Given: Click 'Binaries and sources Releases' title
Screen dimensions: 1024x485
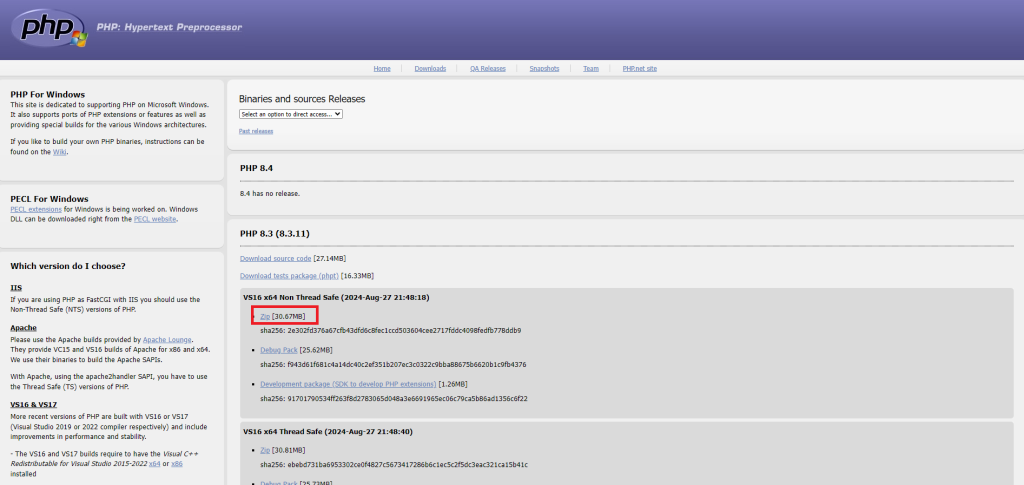Looking at the screenshot, I should tap(302, 99).
